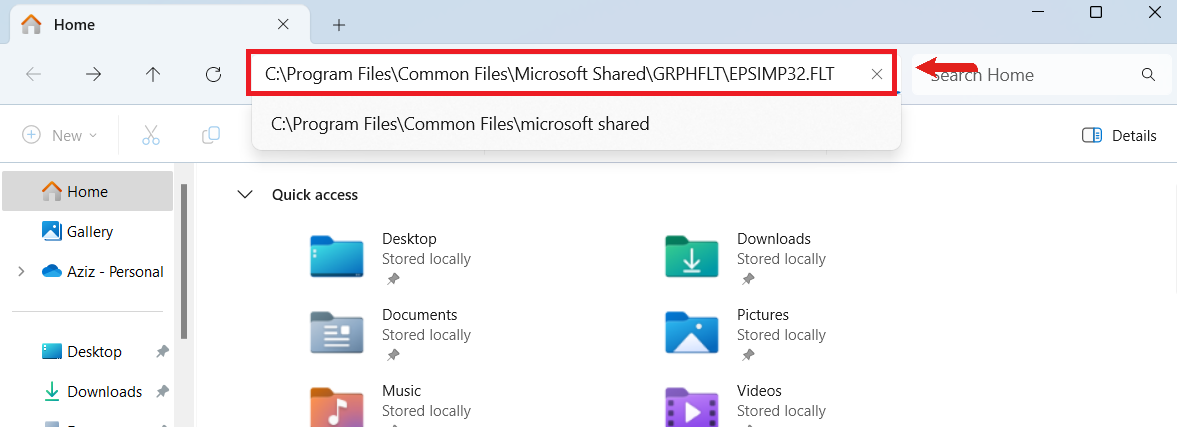Image resolution: width=1177 pixels, height=427 pixels.
Task: Open the Downloads folder in Quick access
Action: tap(691, 256)
